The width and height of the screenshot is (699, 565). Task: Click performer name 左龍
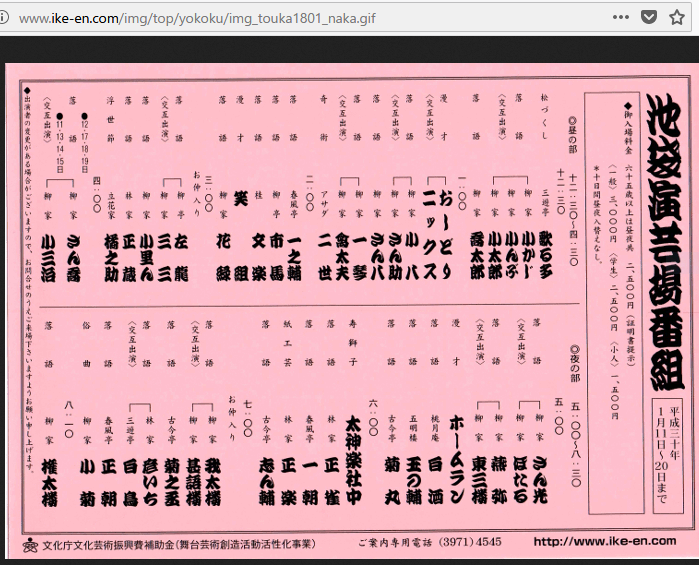181,258
